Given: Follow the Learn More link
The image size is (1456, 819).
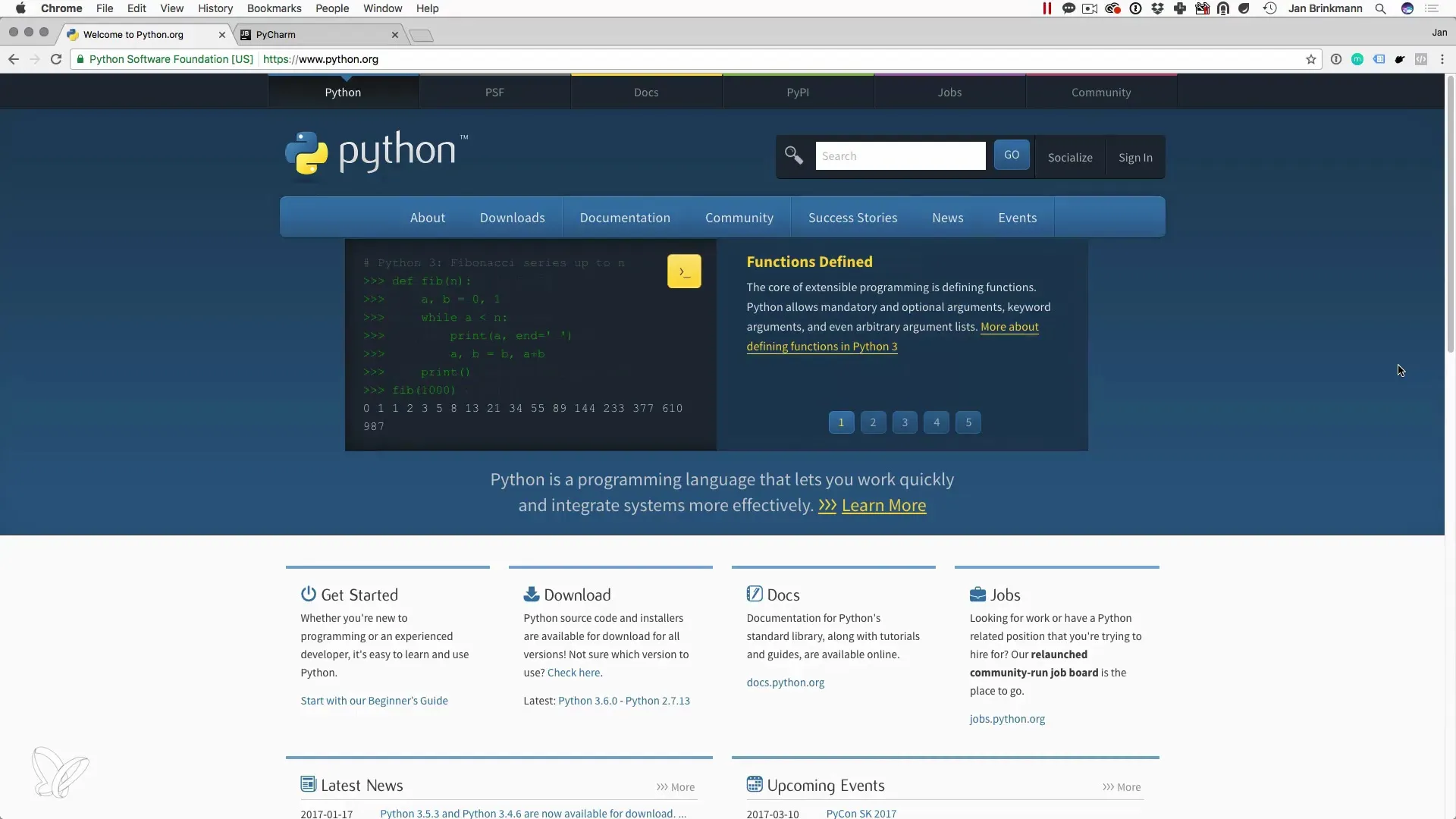Looking at the screenshot, I should (883, 505).
